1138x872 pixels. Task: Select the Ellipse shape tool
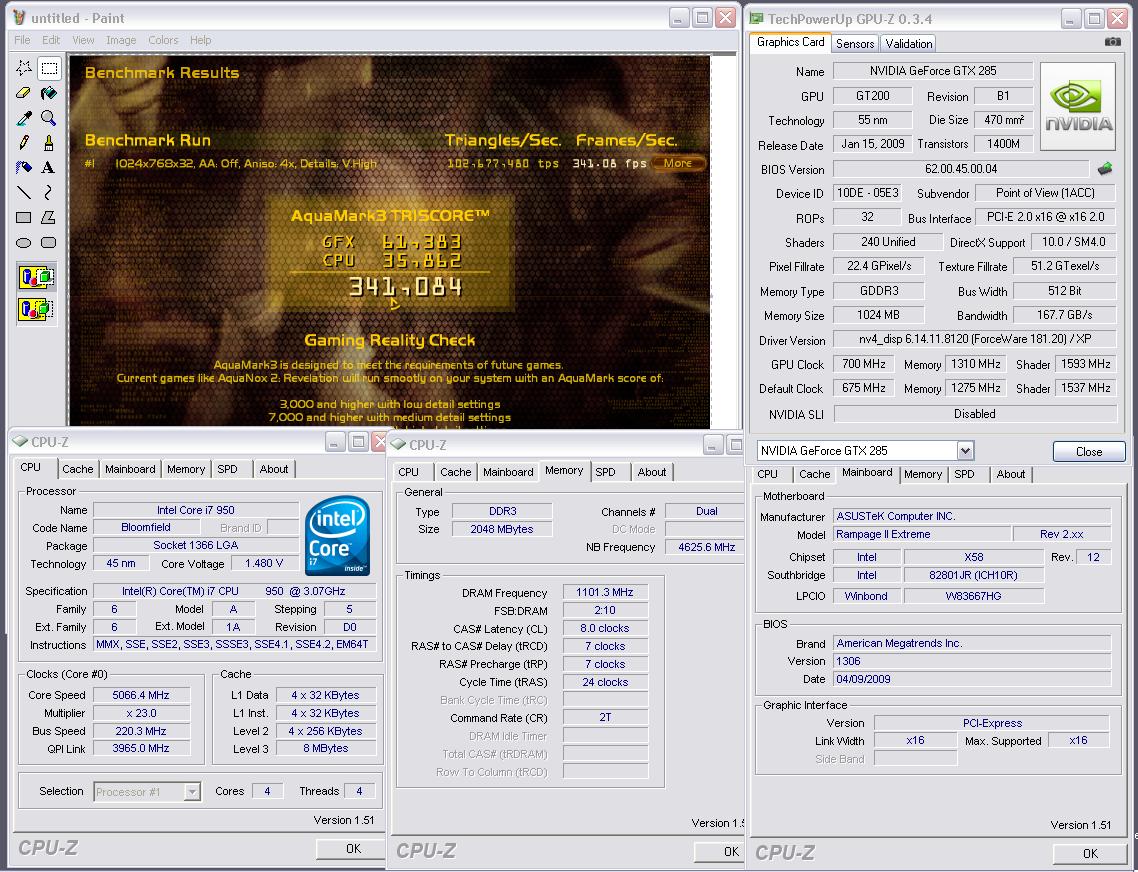(x=23, y=243)
